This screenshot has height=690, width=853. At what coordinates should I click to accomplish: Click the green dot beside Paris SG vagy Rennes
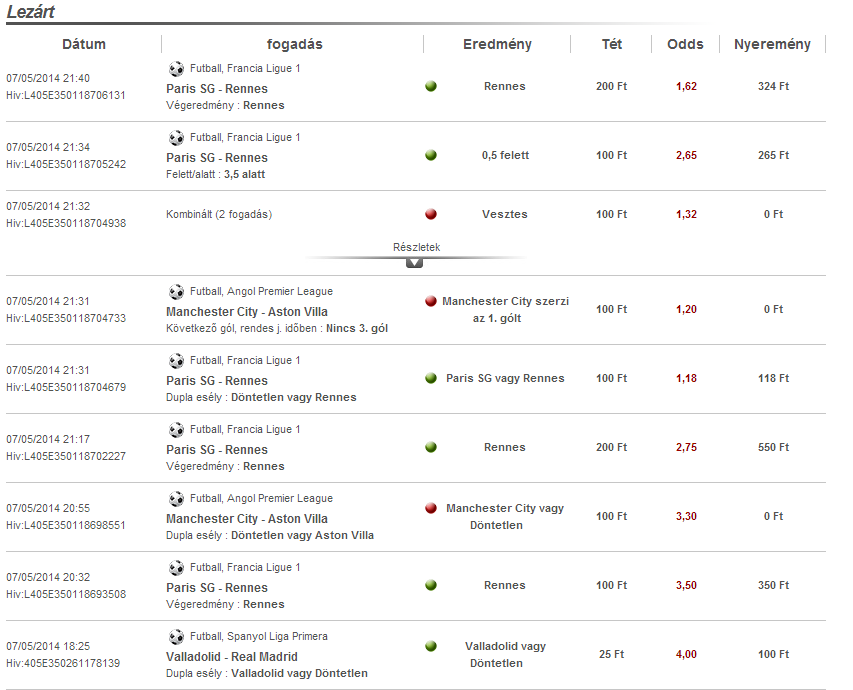[x=431, y=378]
